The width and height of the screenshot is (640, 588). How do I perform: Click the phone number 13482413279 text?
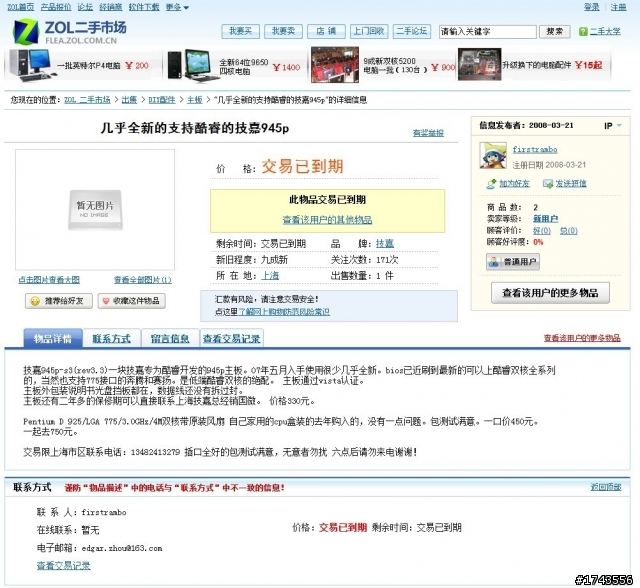(155, 452)
